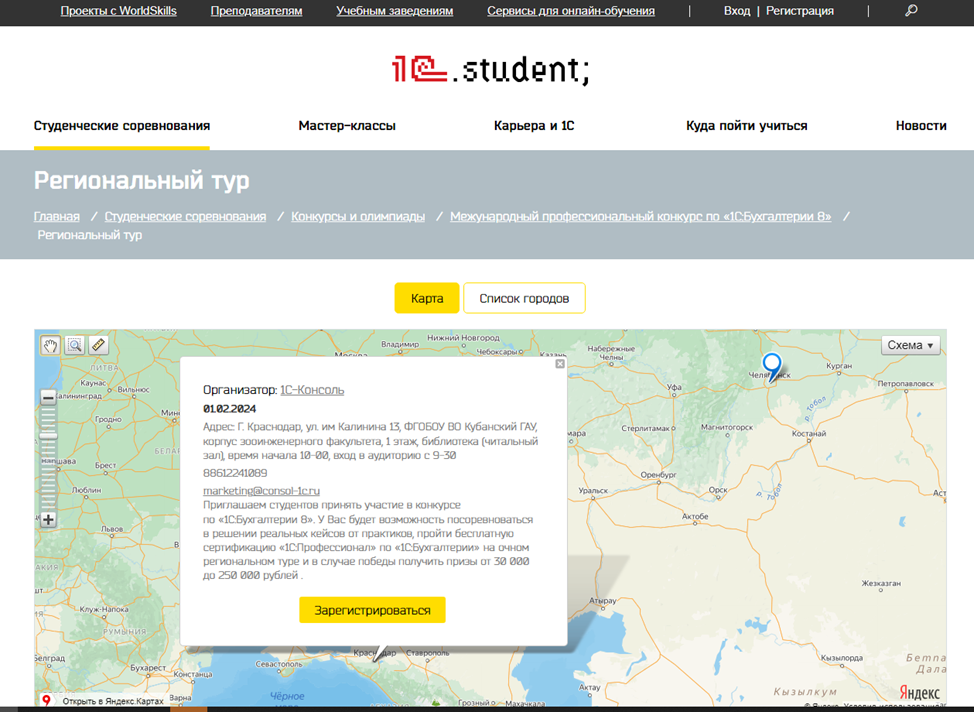Click the Магнитогорск city label on map
974x712 pixels.
pos(727,427)
